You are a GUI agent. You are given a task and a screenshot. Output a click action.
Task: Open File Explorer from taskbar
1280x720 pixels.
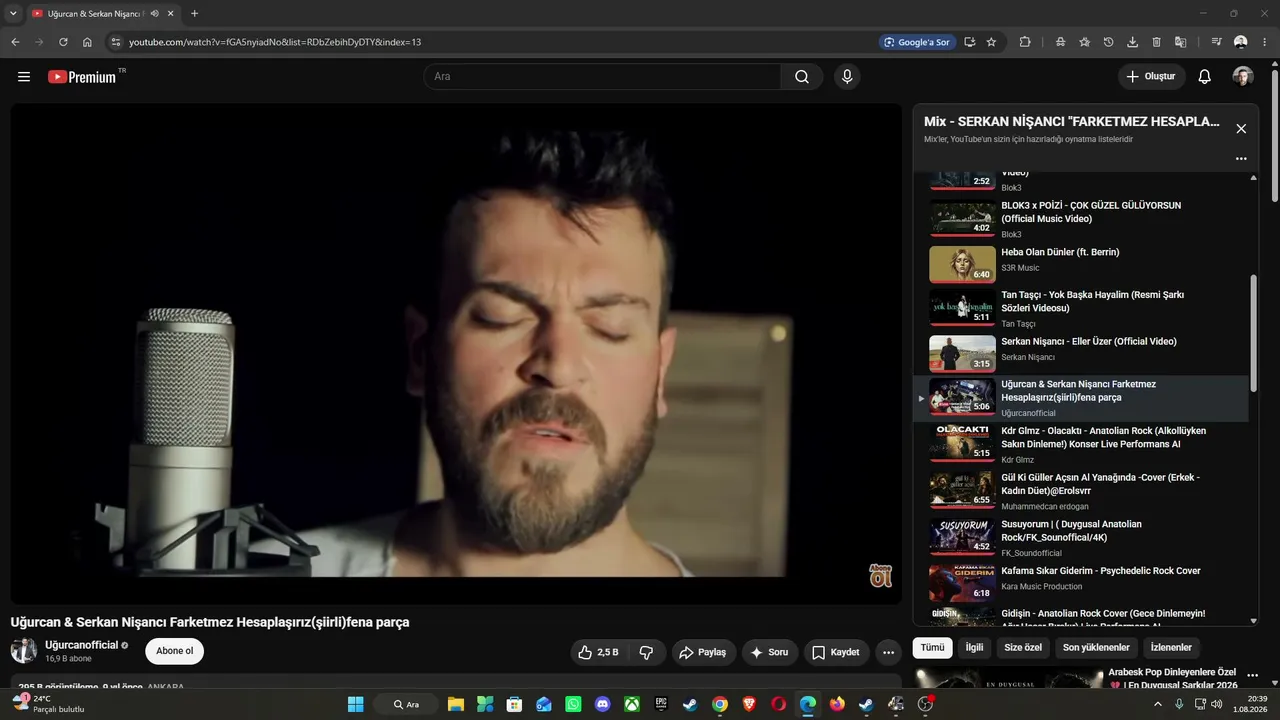click(455, 704)
